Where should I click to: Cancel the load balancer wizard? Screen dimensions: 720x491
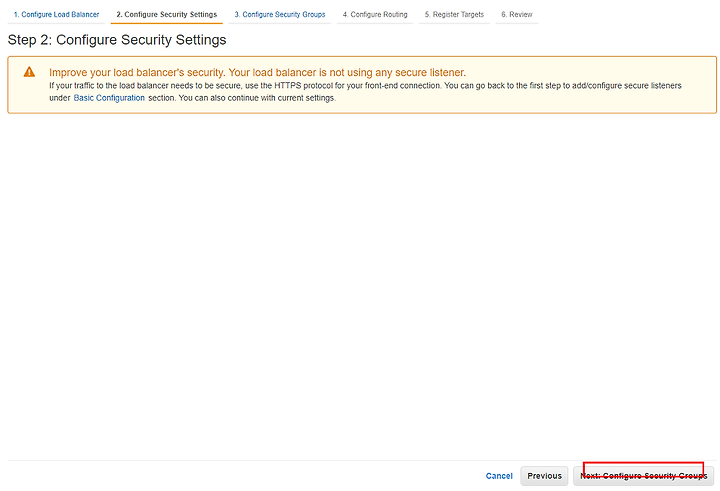(x=499, y=476)
